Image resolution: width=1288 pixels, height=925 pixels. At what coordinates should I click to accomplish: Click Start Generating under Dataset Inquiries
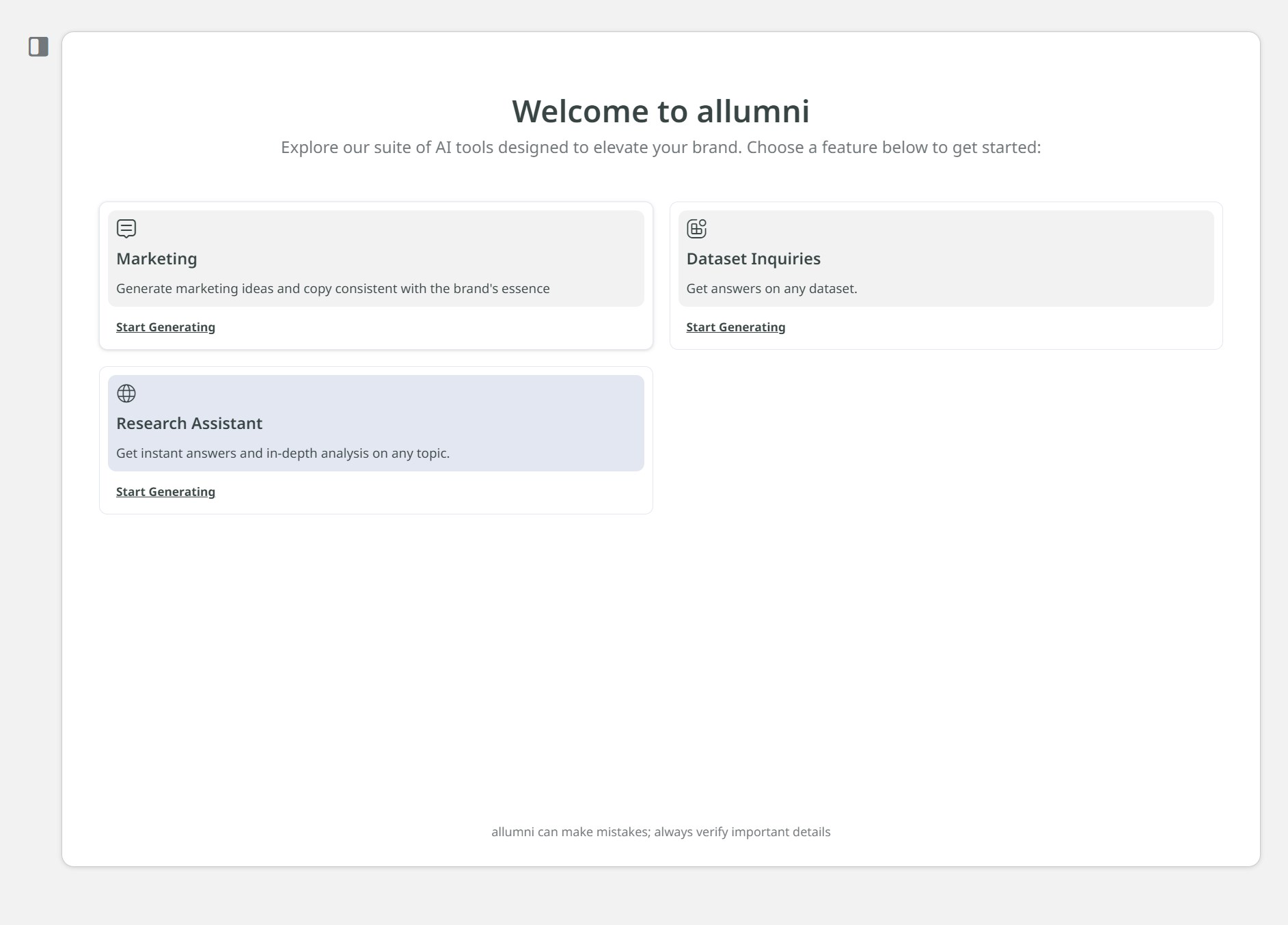coord(735,327)
